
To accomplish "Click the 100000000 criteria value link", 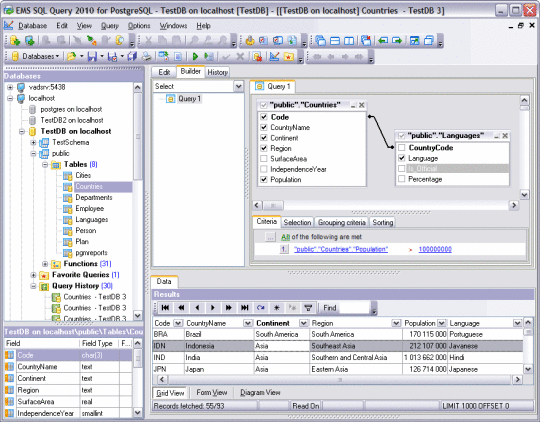I will (435, 249).
